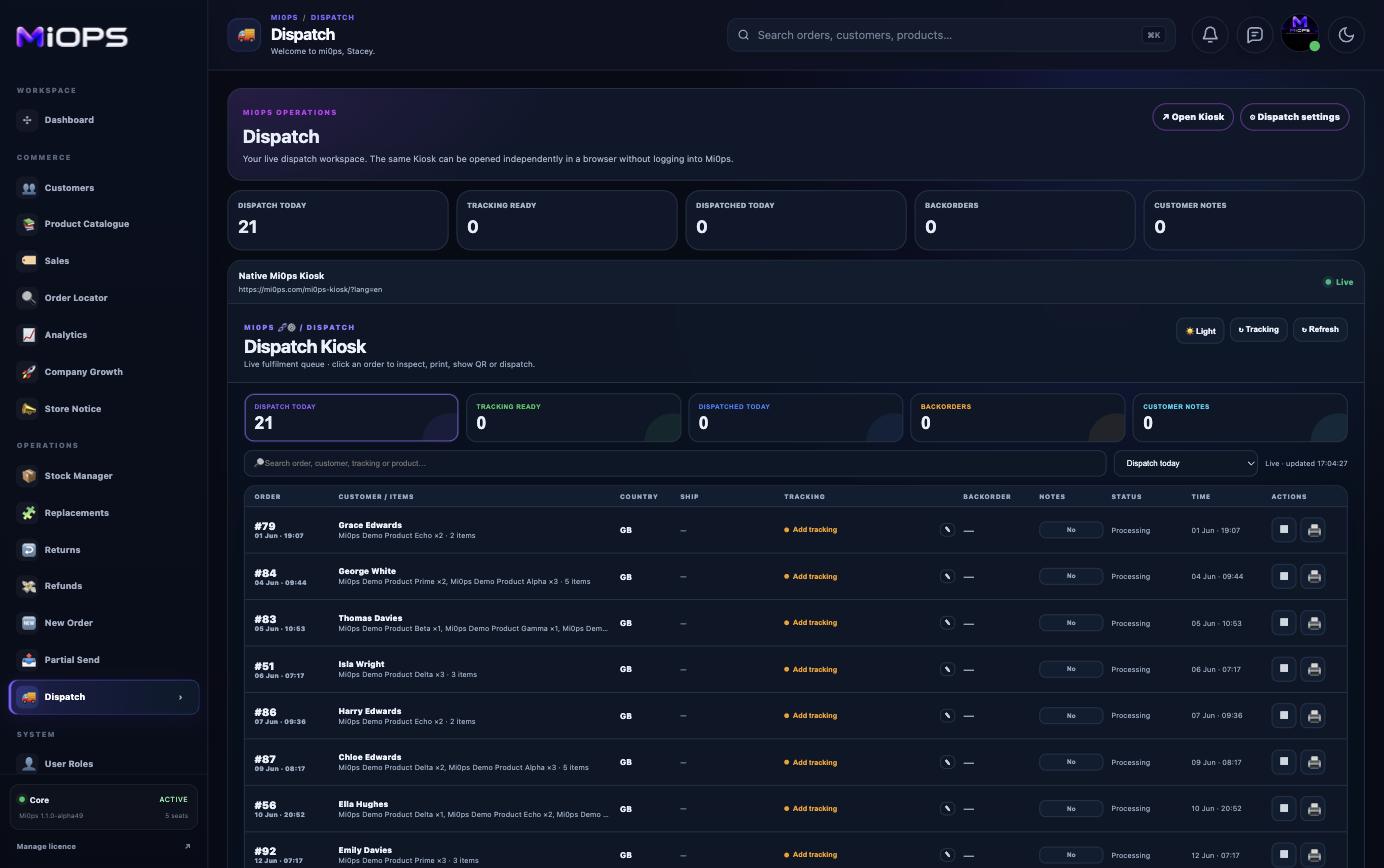
Task: Toggle Tracking view in kiosk
Action: point(1258,329)
